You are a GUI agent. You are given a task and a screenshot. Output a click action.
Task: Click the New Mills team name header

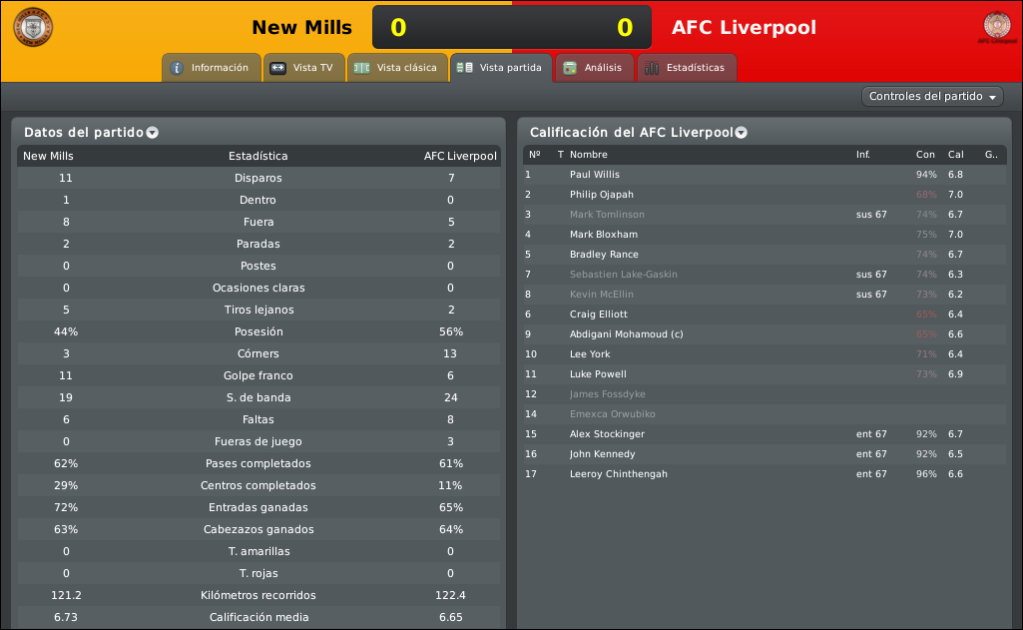pos(302,27)
